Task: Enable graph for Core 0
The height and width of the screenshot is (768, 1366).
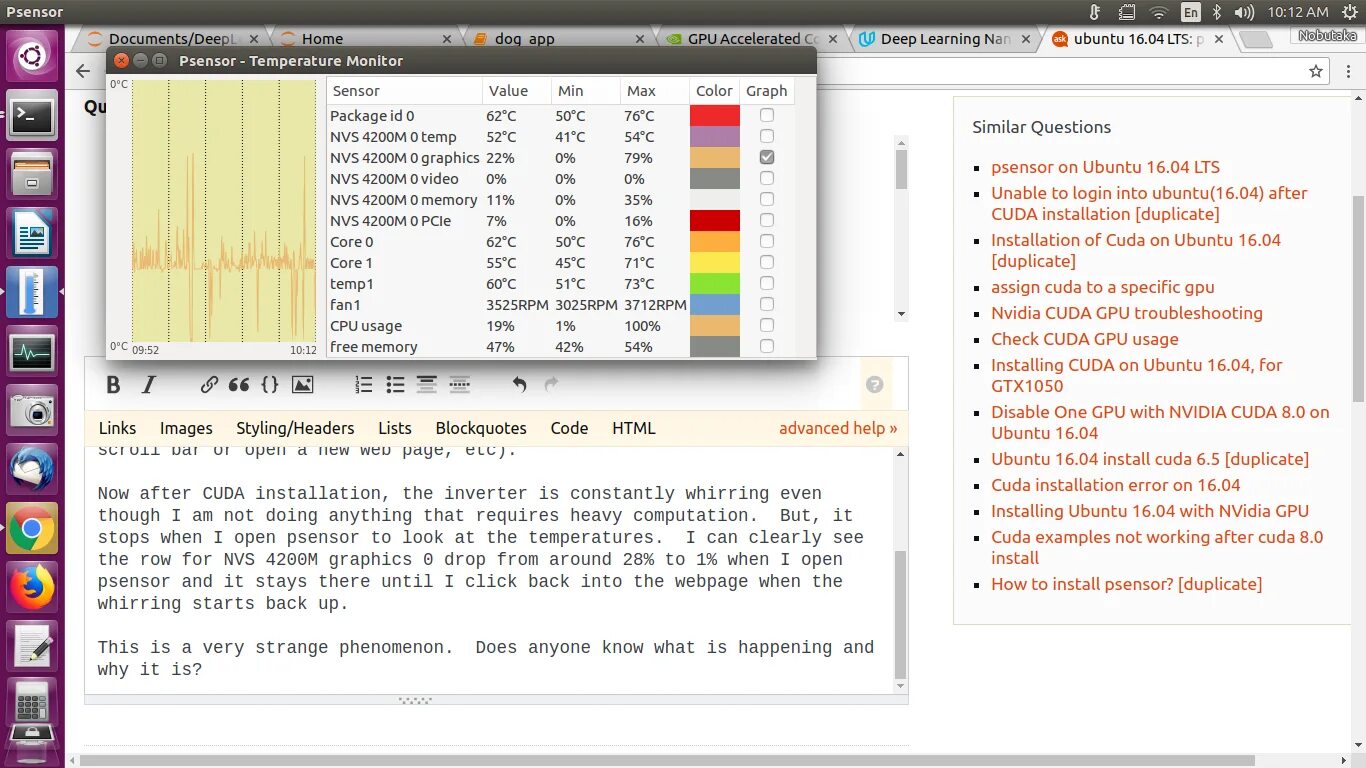Action: tap(767, 242)
